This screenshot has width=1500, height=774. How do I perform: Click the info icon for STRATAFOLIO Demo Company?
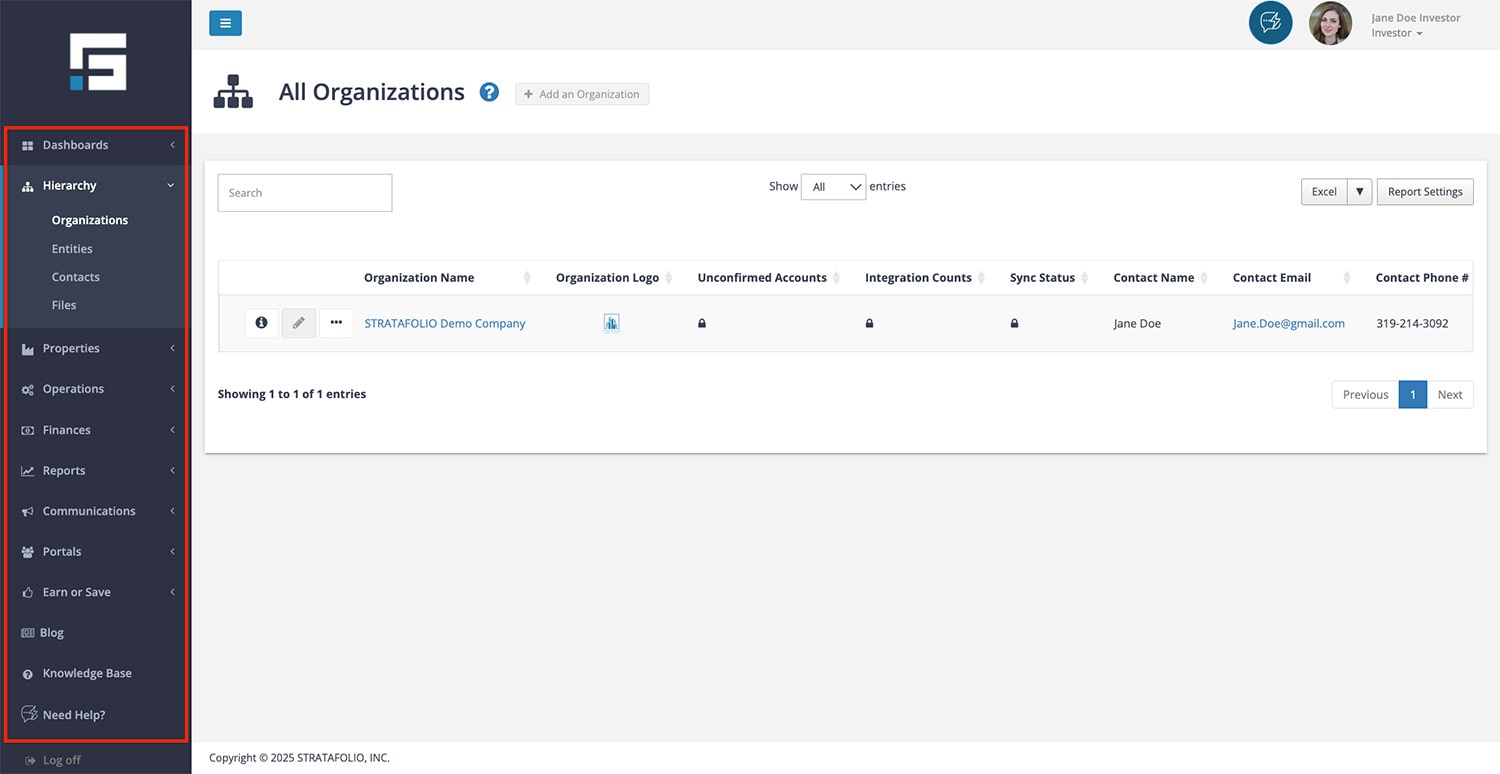[261, 323]
